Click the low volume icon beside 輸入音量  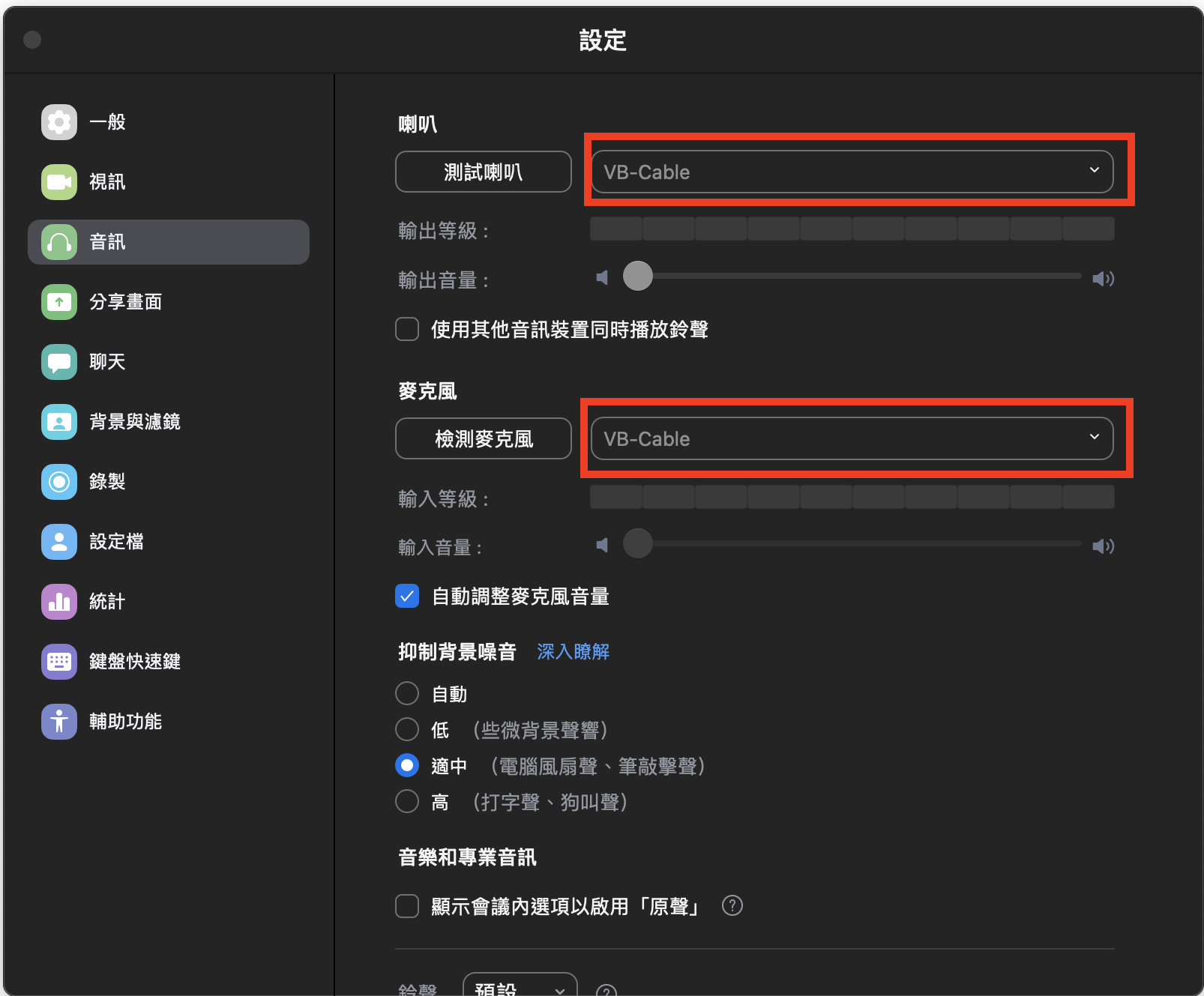602,545
